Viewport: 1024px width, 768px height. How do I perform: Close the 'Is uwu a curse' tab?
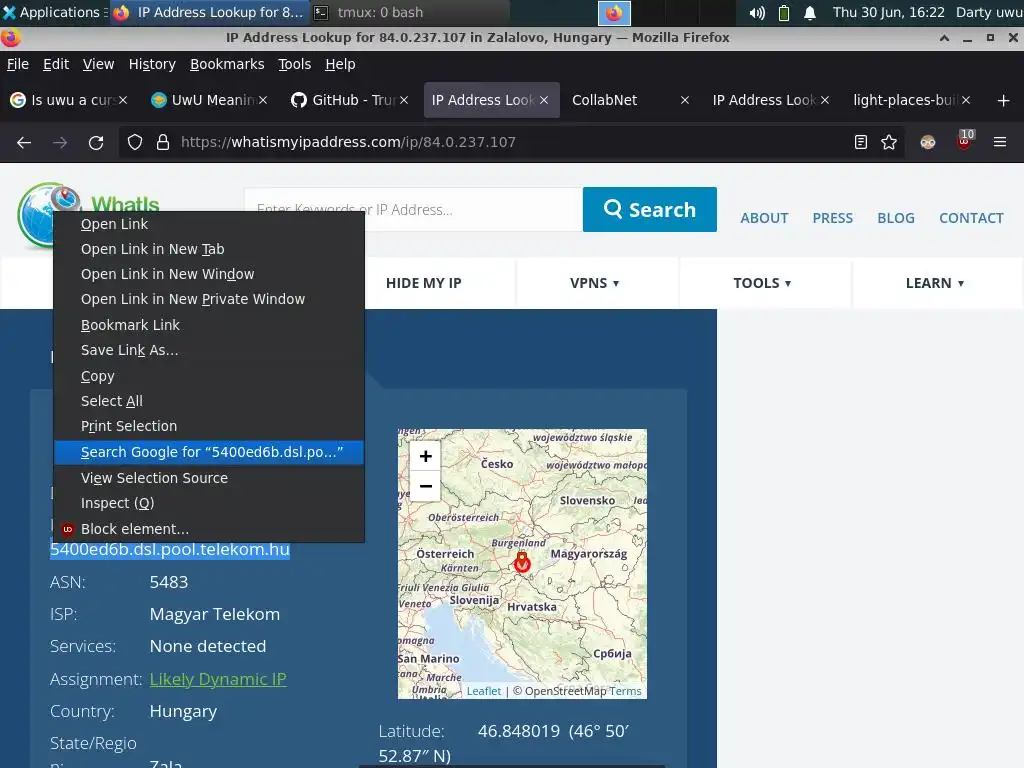click(x=123, y=100)
